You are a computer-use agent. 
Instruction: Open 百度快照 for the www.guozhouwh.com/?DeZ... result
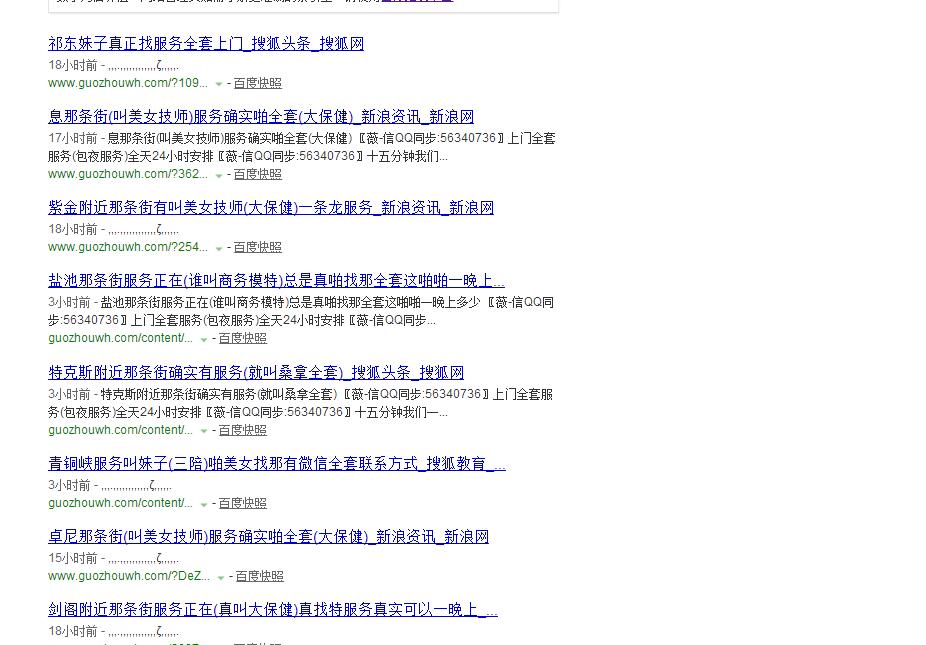click(259, 576)
